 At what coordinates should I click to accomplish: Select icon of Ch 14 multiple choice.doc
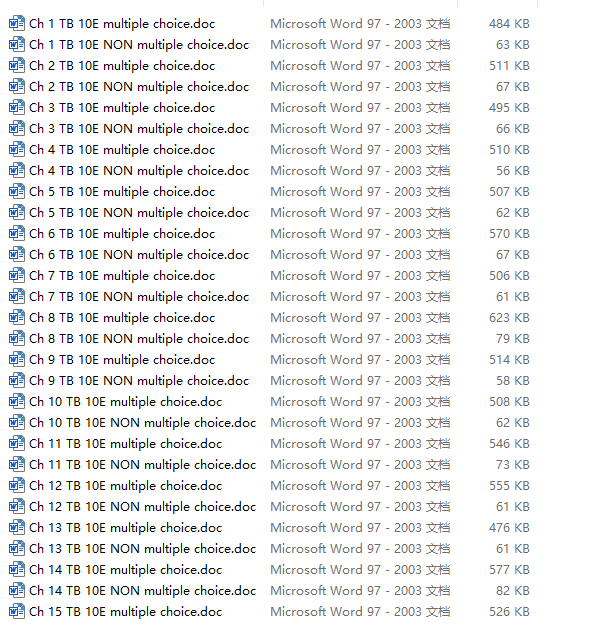click(16, 569)
